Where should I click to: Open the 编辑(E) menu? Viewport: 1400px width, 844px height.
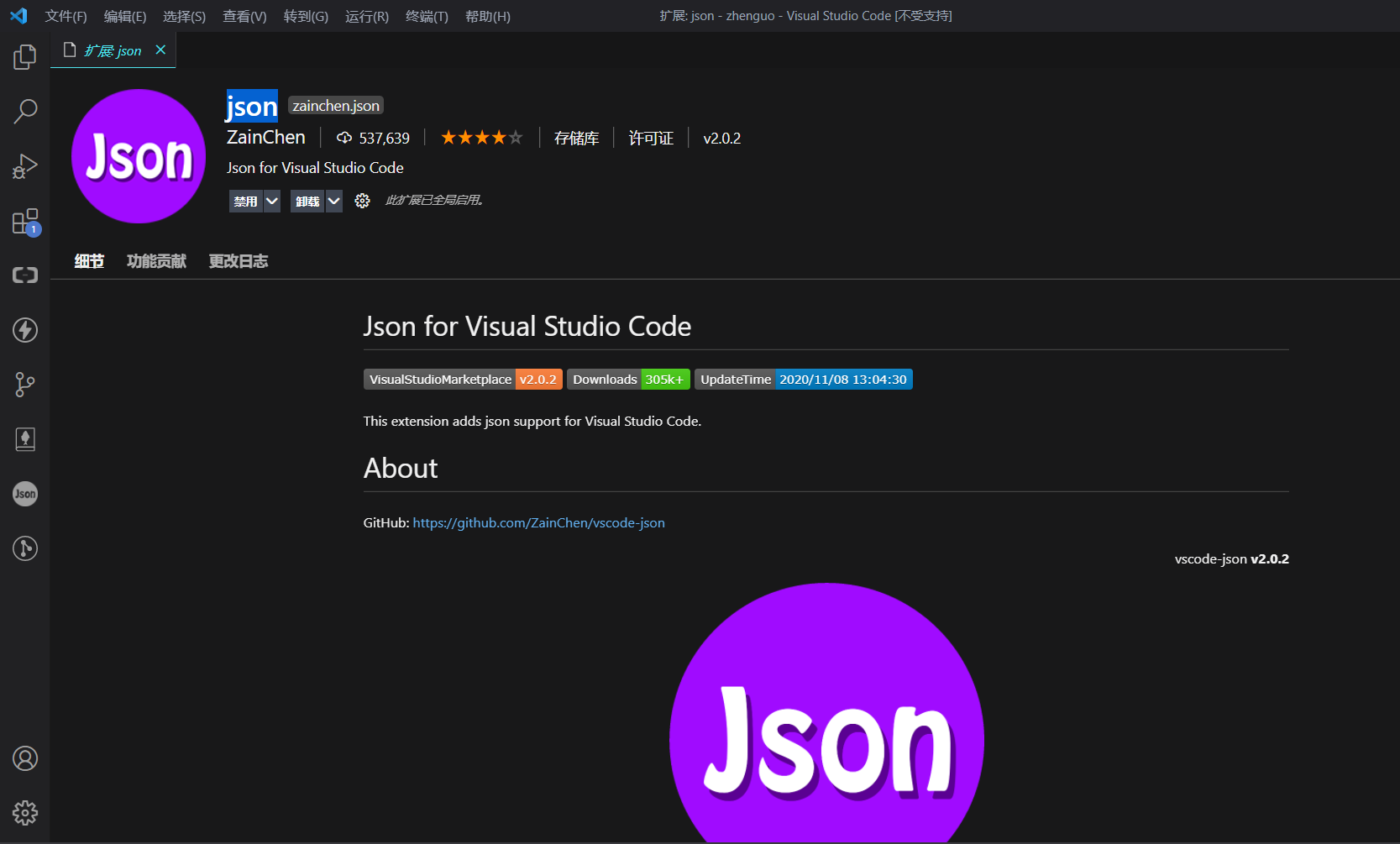pyautogui.click(x=125, y=16)
